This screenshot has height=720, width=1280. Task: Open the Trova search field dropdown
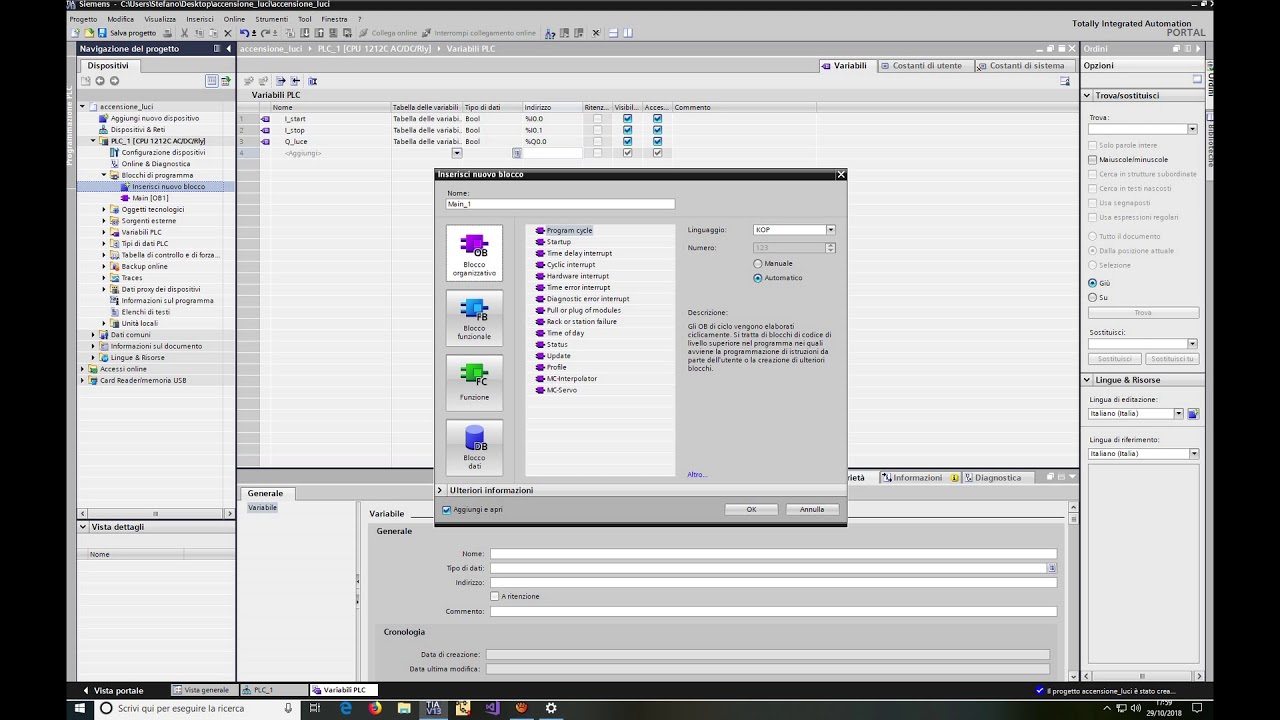coord(1192,129)
